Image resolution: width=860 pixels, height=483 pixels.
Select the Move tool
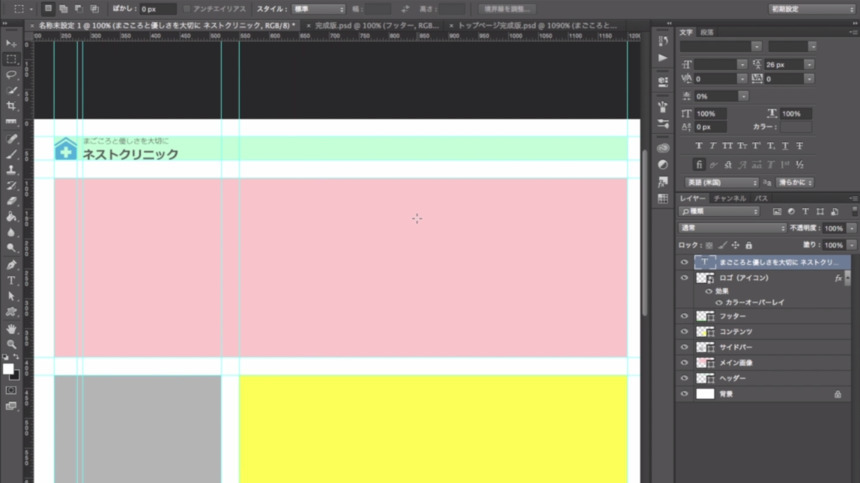tap(11, 43)
